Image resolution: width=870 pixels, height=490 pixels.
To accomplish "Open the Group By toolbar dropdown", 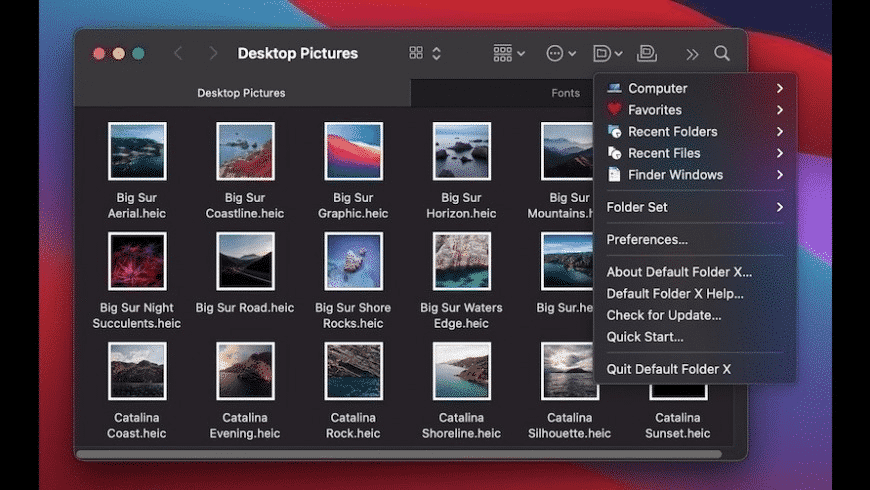I will [509, 53].
